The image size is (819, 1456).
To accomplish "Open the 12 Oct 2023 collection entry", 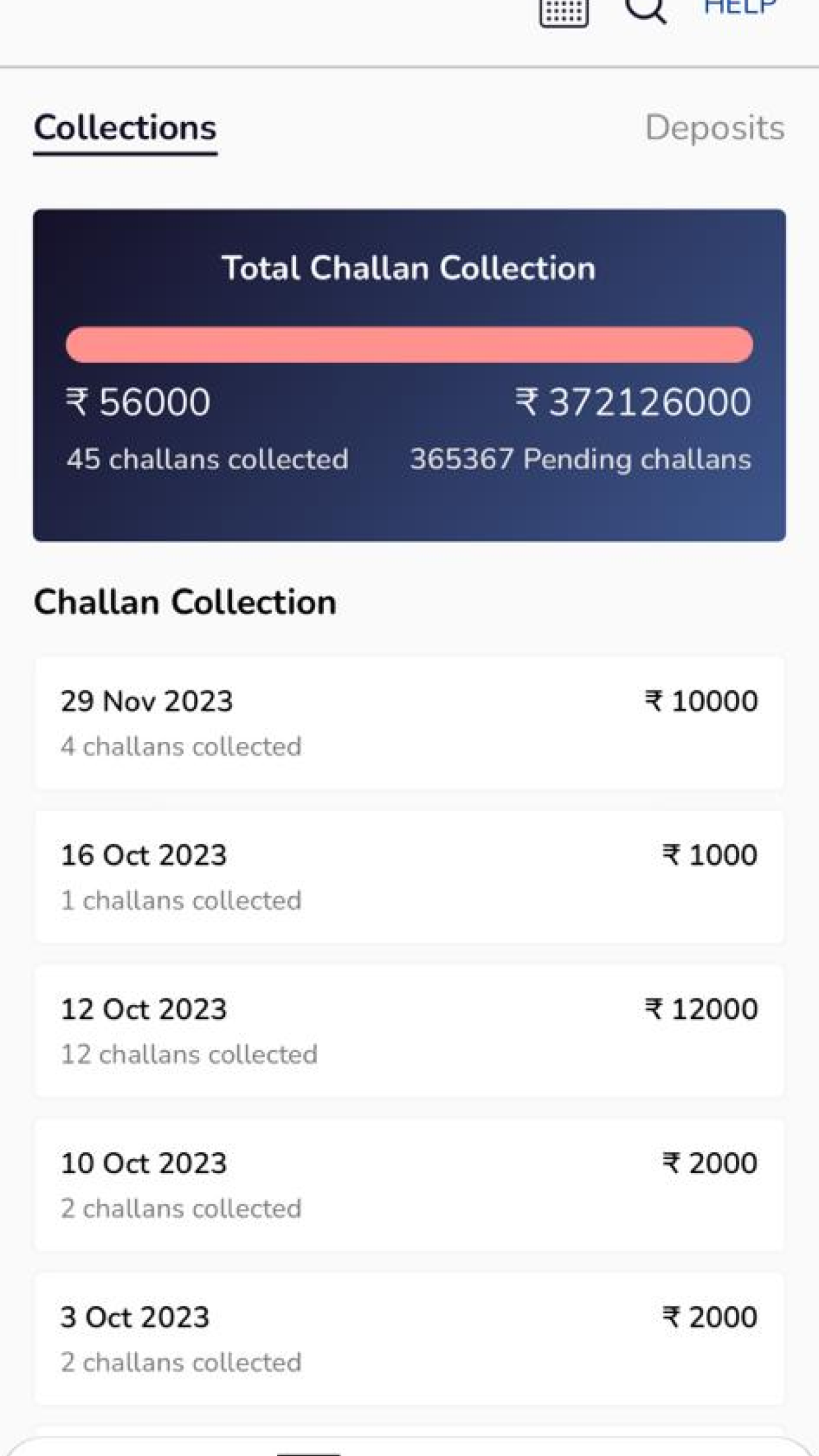I will [409, 1031].
